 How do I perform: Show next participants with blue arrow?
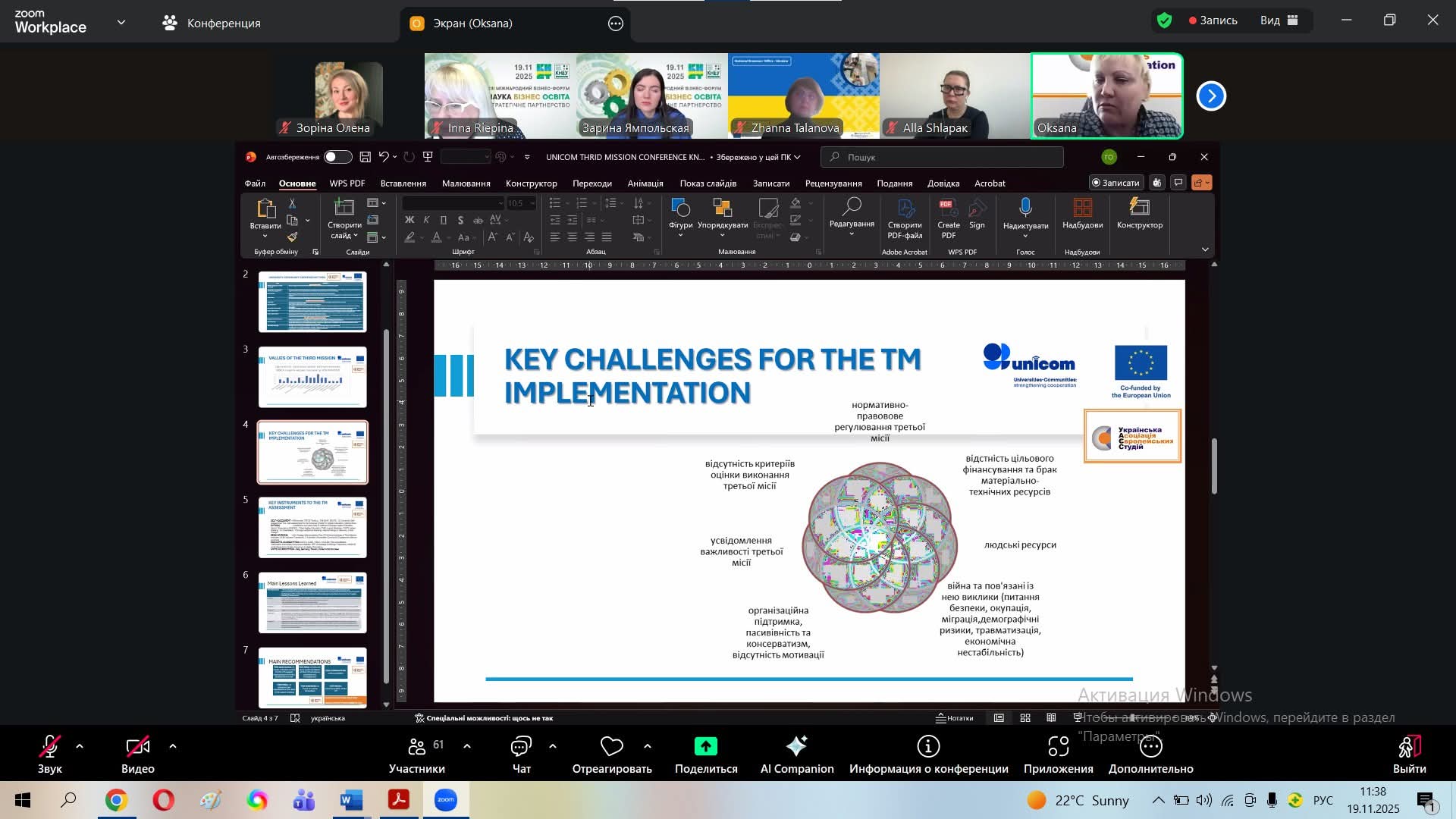[1211, 96]
